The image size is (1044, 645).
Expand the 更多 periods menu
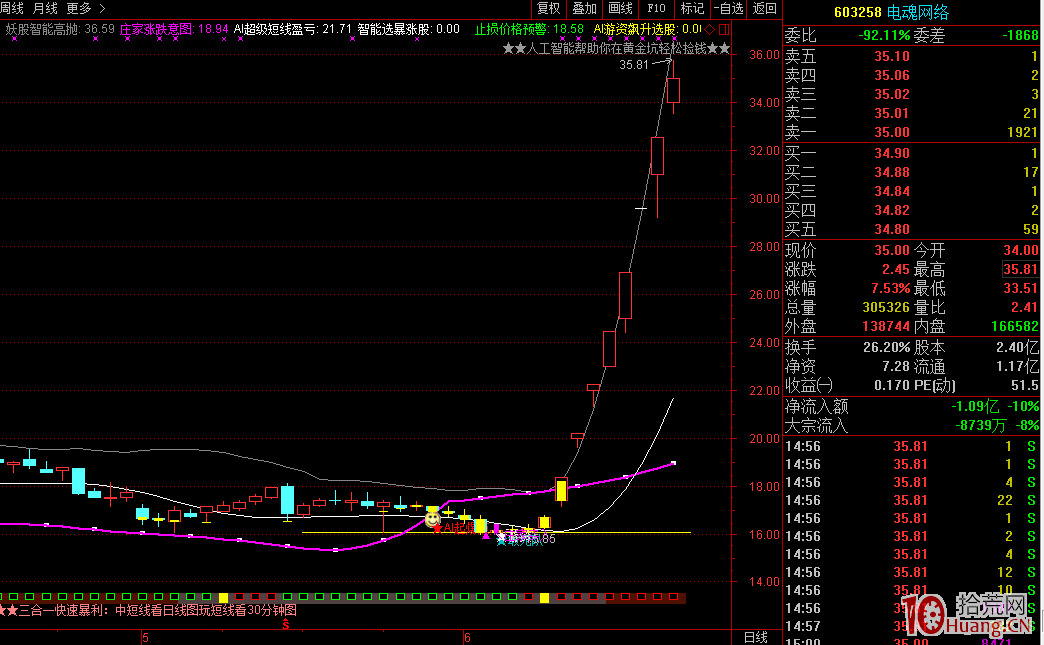point(85,8)
